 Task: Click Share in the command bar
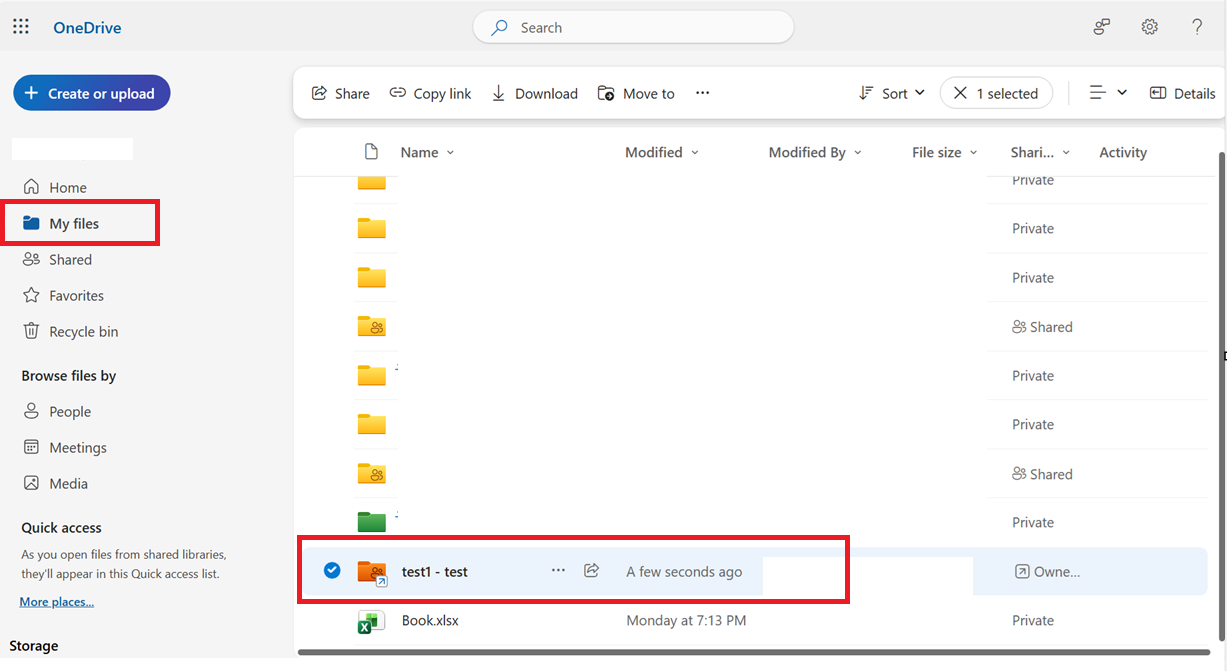[341, 93]
